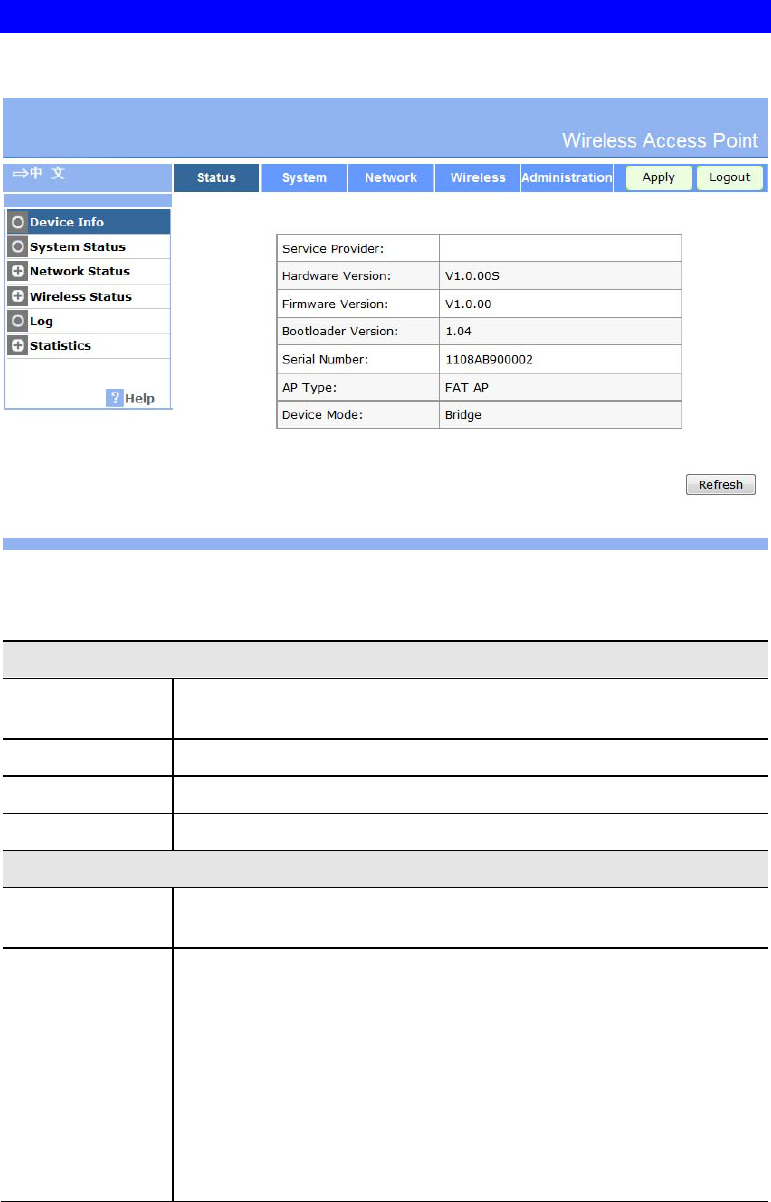The width and height of the screenshot is (771, 1202).
Task: Click the Log circle icon
Action: click(17, 321)
